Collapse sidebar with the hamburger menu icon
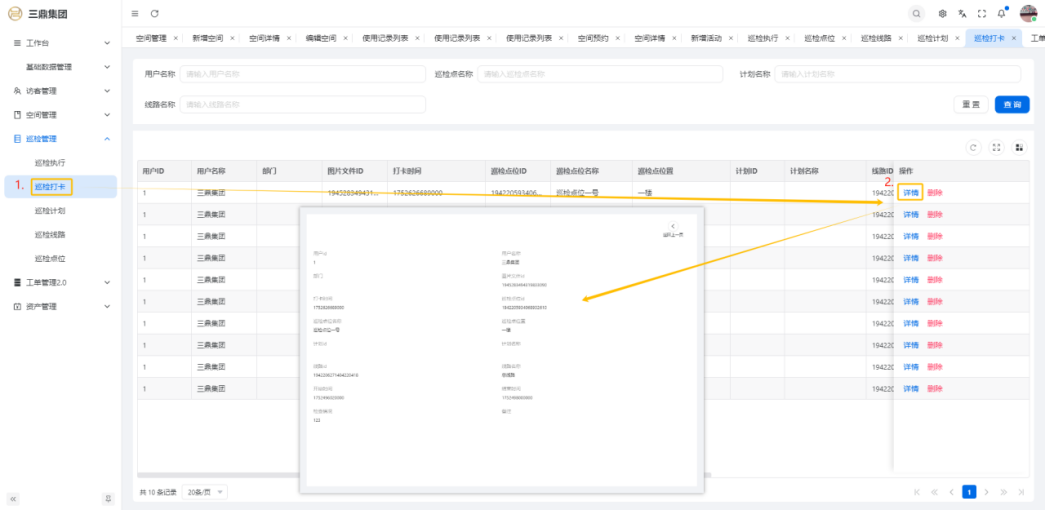1045x510 pixels. point(135,13)
